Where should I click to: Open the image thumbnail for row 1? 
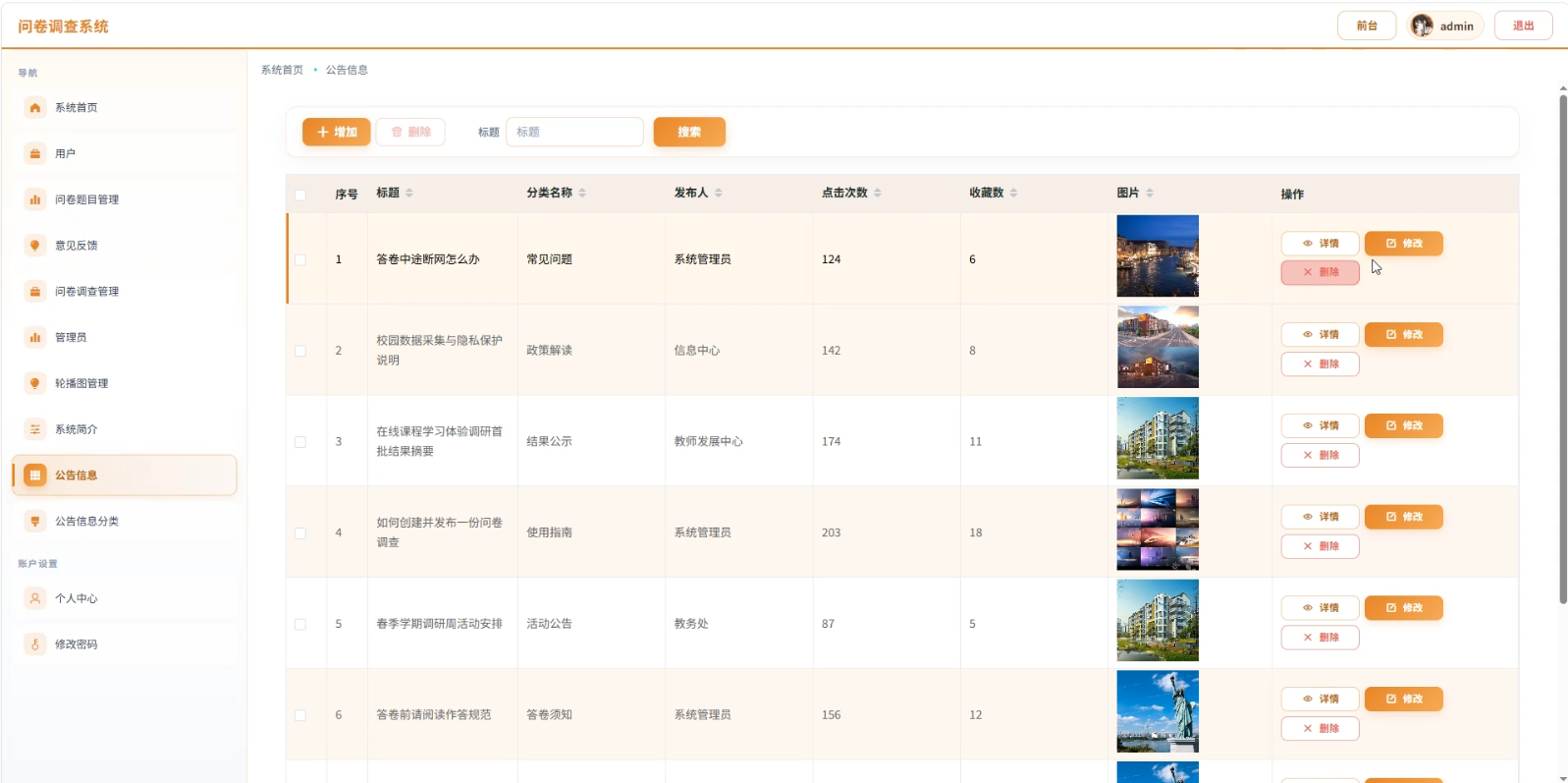click(1158, 256)
